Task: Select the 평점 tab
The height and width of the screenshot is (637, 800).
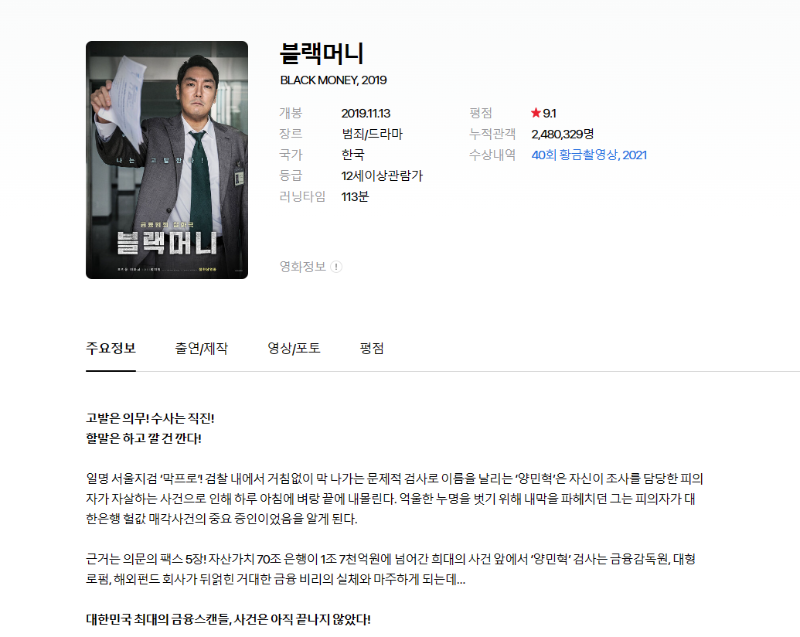Action: pos(372,349)
